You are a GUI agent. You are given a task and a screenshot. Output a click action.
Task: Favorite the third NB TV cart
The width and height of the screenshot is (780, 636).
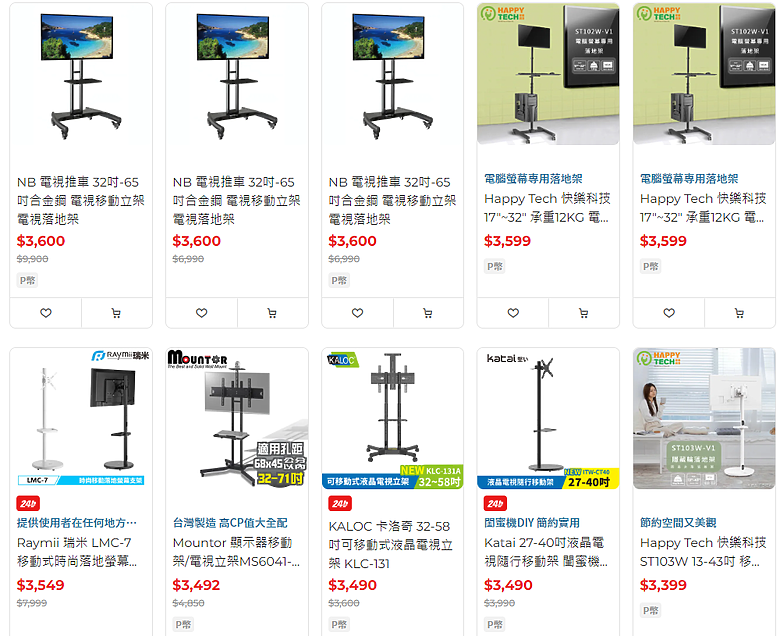(357, 313)
